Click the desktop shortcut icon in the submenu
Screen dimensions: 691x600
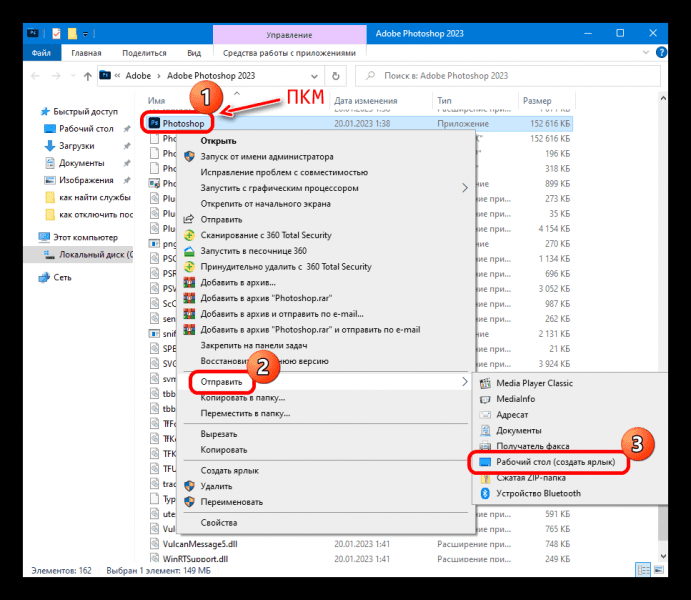pyautogui.click(x=485, y=462)
